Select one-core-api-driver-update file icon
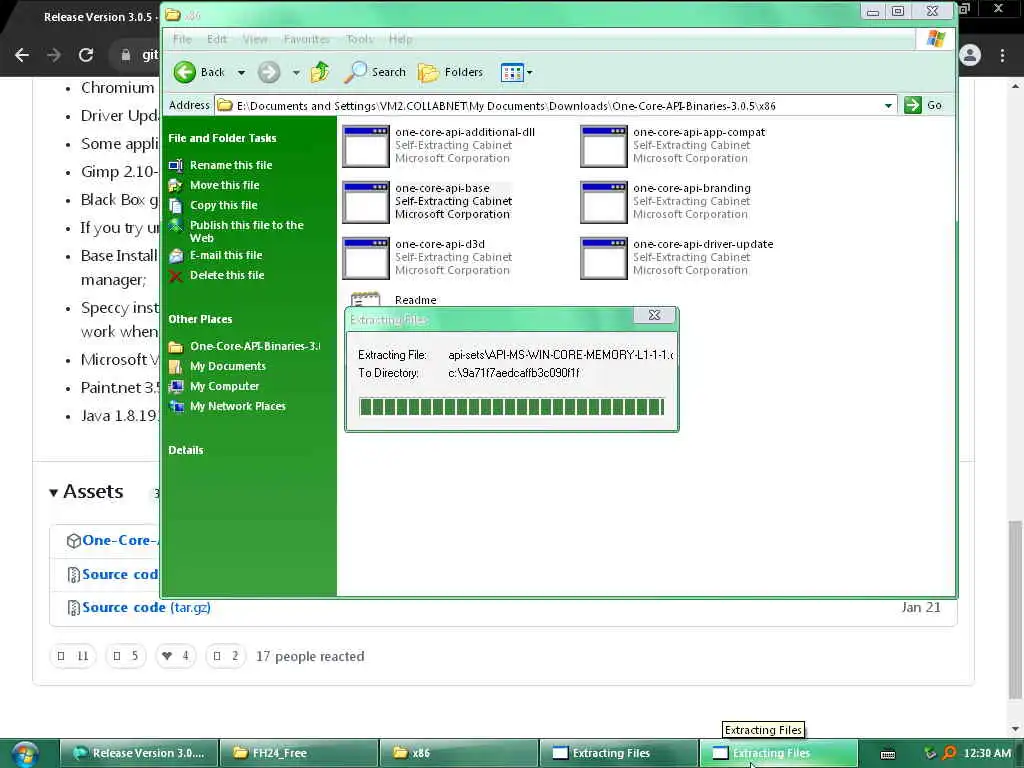Image resolution: width=1024 pixels, height=768 pixels. tap(603, 259)
